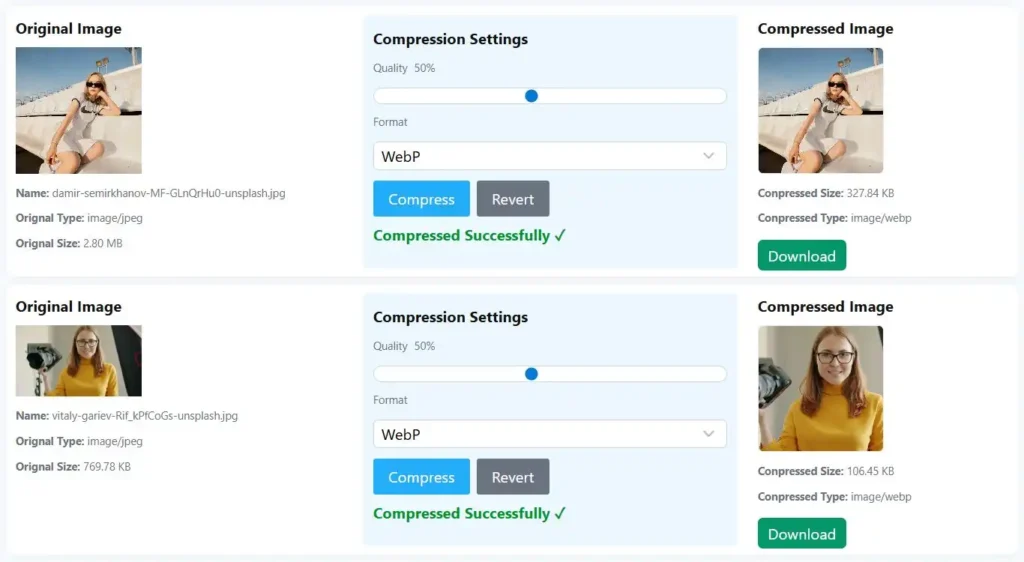Download the 327.84 KB compressed image

point(801,256)
